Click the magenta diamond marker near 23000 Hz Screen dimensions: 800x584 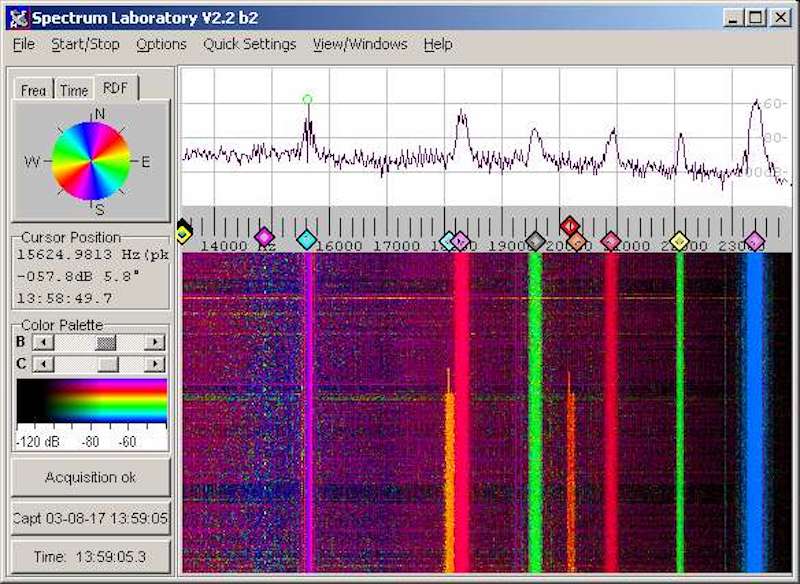(x=755, y=241)
